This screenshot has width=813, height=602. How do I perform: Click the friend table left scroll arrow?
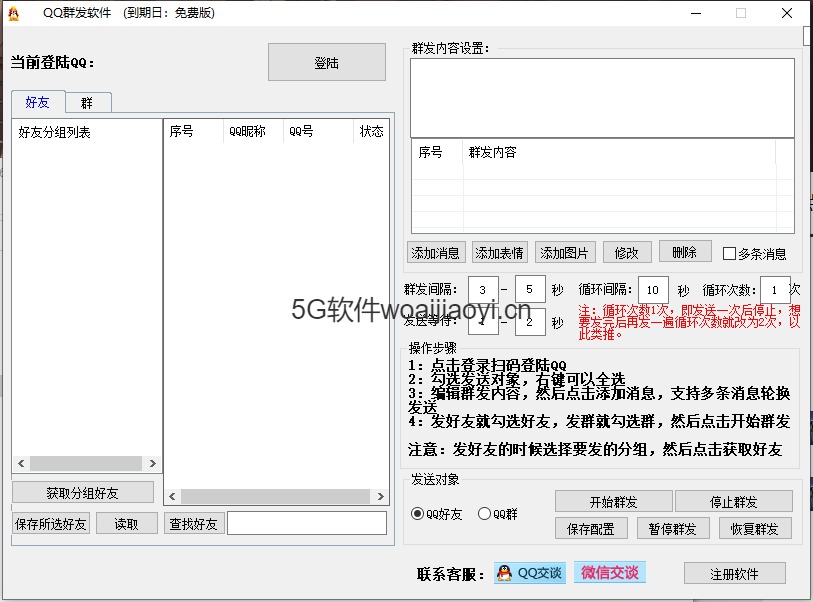pyautogui.click(x=172, y=496)
